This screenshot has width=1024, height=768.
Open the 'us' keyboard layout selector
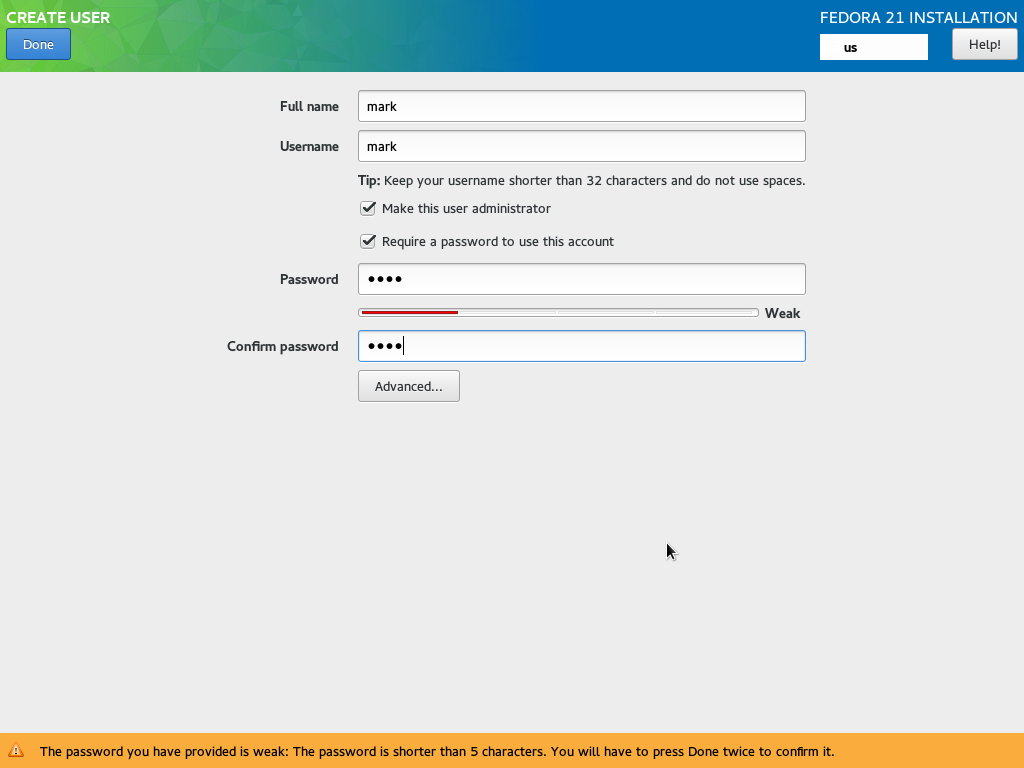click(x=873, y=47)
